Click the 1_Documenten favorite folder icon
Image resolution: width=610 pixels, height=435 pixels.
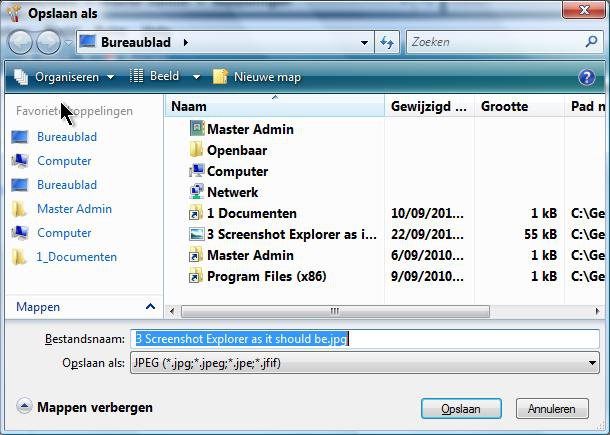pos(19,257)
